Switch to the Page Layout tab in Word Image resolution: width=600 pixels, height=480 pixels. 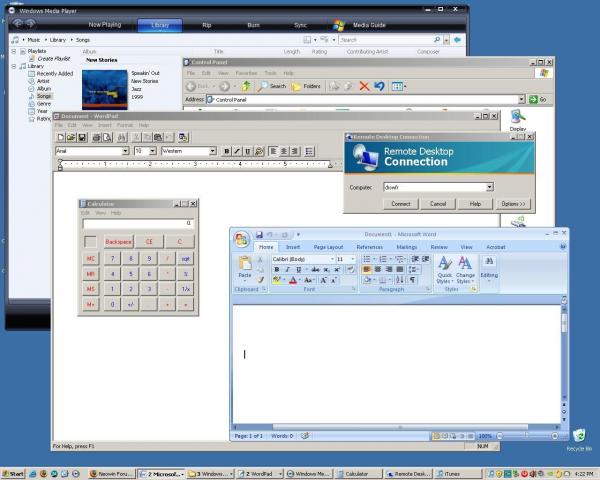(328, 247)
